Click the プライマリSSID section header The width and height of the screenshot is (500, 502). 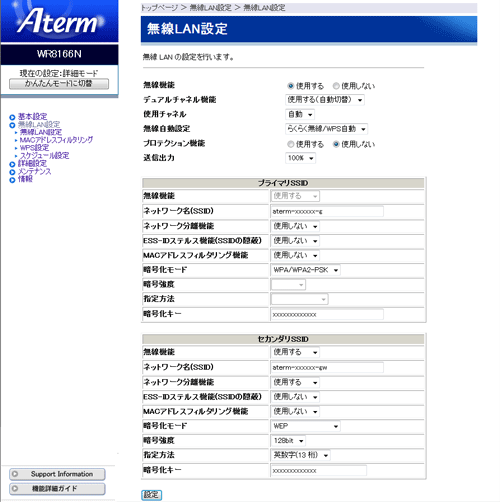283,183
